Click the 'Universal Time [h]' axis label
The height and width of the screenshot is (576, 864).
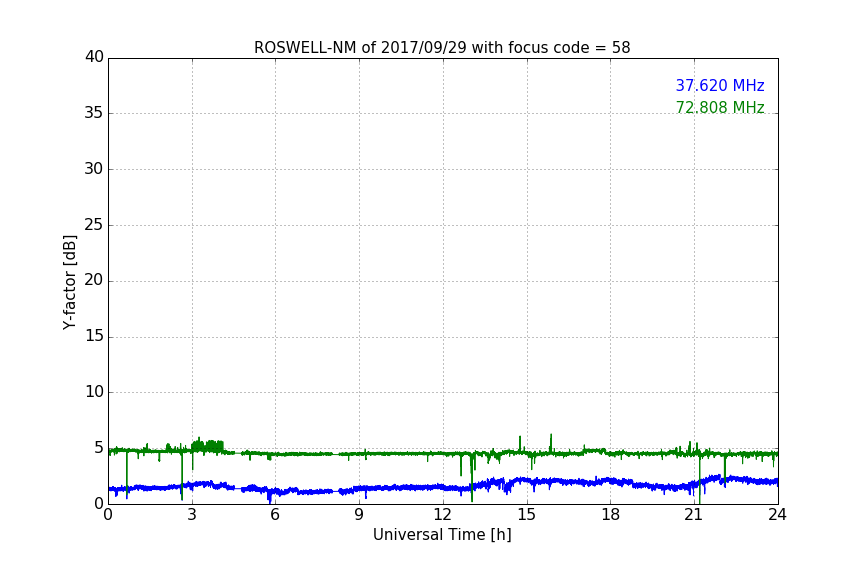point(442,535)
